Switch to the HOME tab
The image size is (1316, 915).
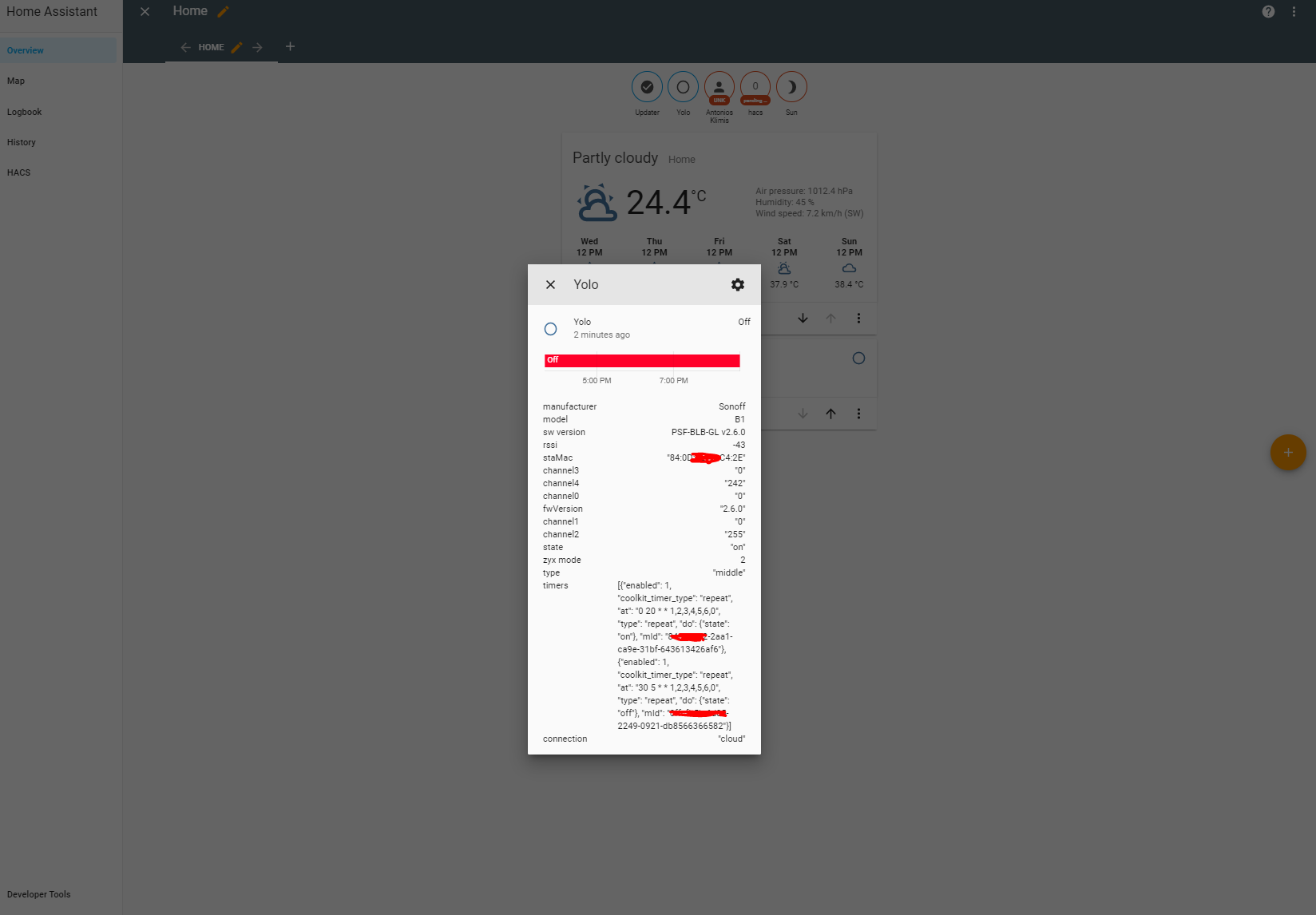[x=211, y=47]
